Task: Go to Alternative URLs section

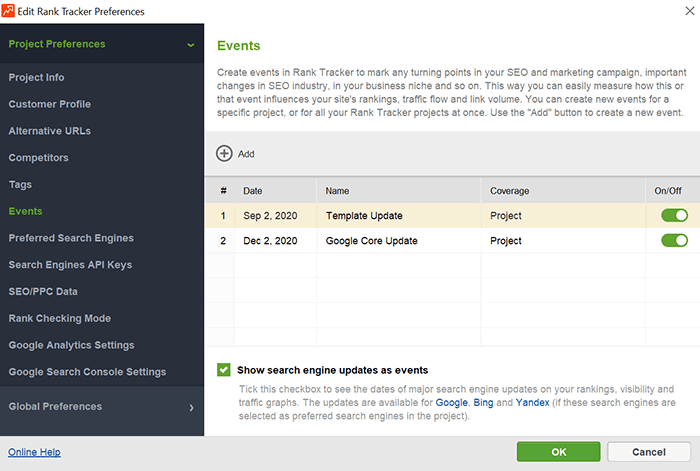Action: tap(50, 131)
